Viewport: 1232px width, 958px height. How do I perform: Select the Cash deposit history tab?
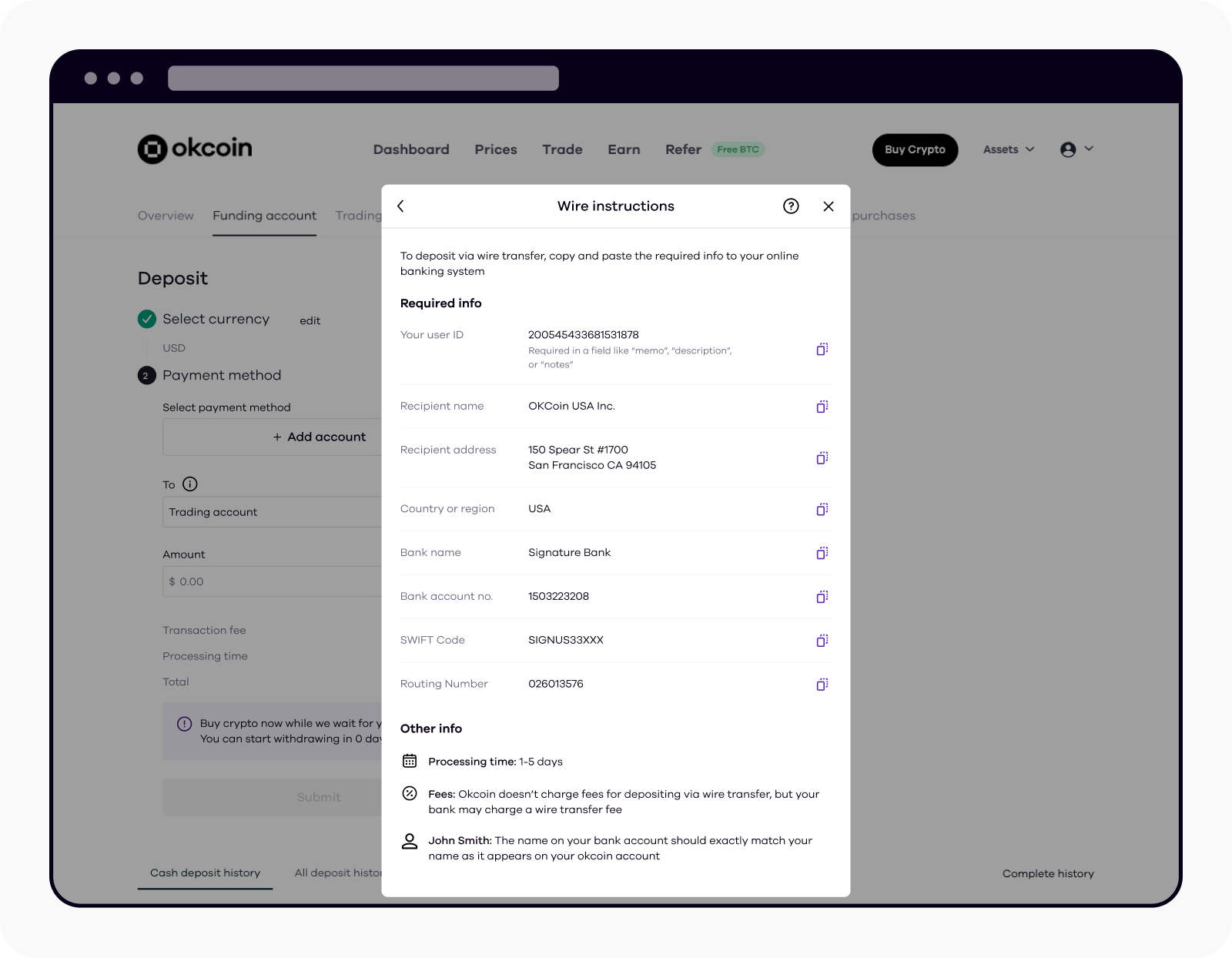click(x=205, y=873)
